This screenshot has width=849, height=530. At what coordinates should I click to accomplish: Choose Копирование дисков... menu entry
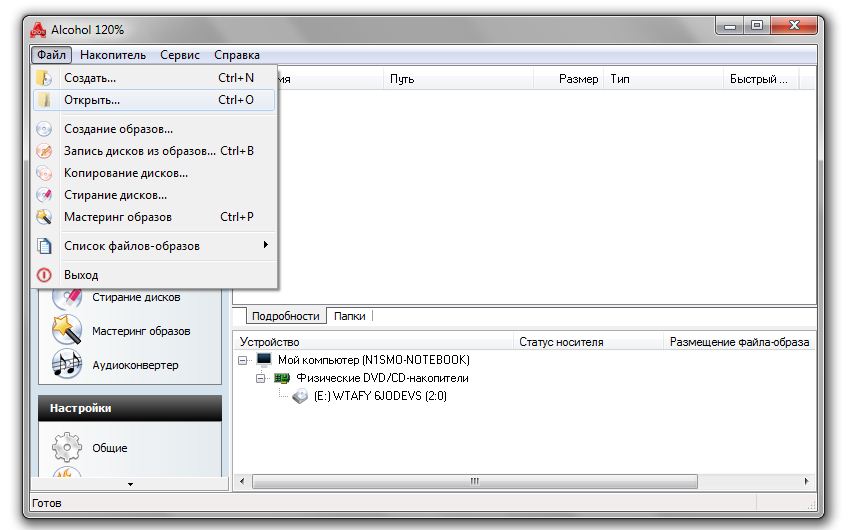[x=154, y=173]
